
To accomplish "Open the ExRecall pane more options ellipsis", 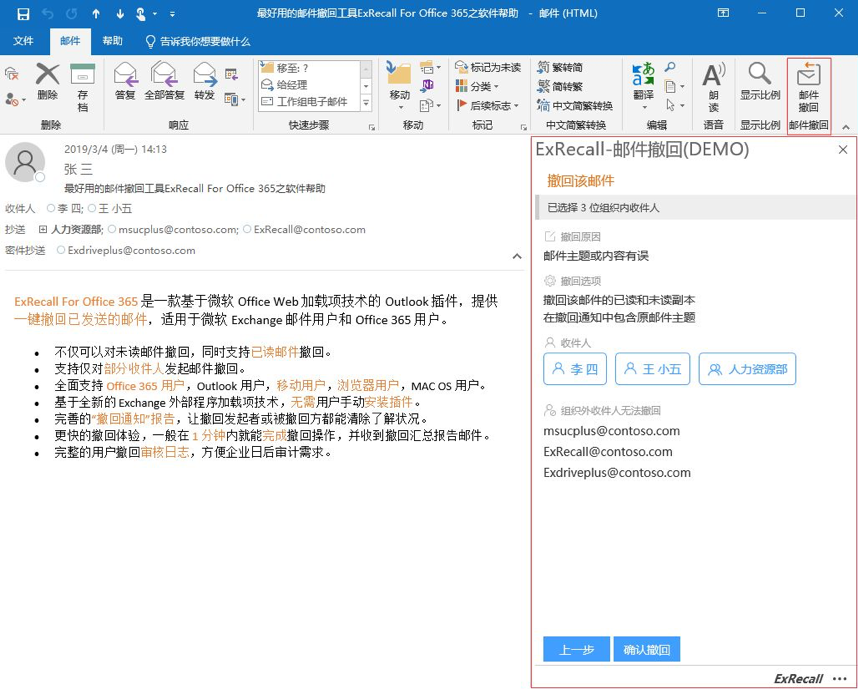I will coord(839,679).
